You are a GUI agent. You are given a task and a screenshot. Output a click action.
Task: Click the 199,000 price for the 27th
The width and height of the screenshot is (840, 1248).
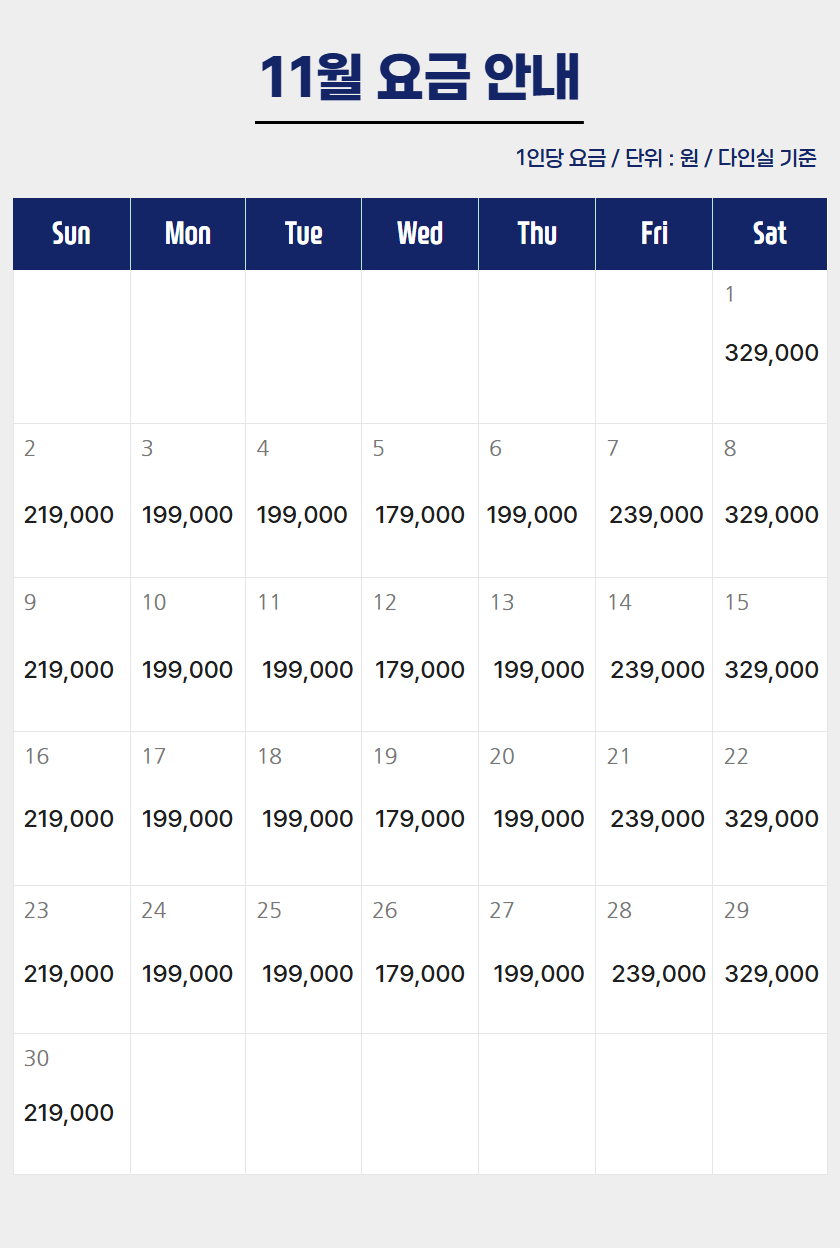(539, 974)
